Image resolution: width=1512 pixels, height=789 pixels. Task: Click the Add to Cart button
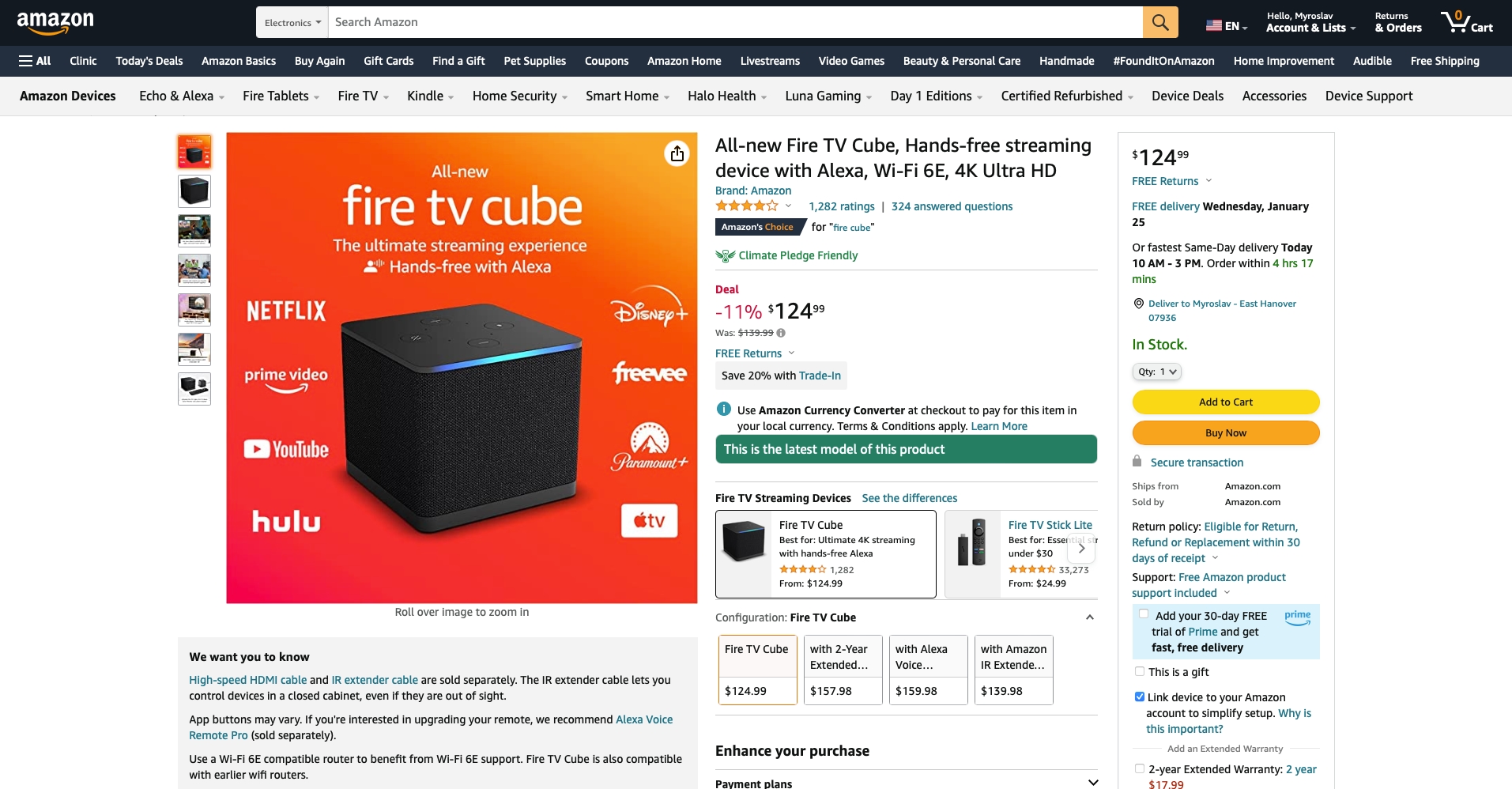pos(1226,402)
